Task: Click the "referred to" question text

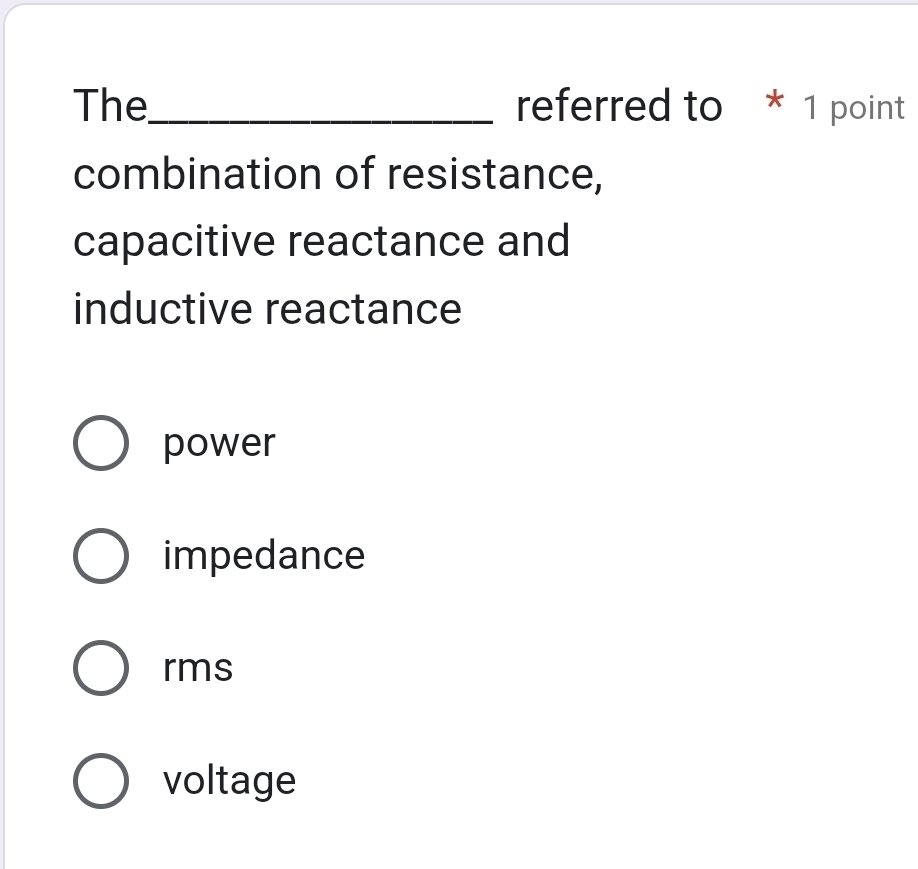Action: coord(618,106)
